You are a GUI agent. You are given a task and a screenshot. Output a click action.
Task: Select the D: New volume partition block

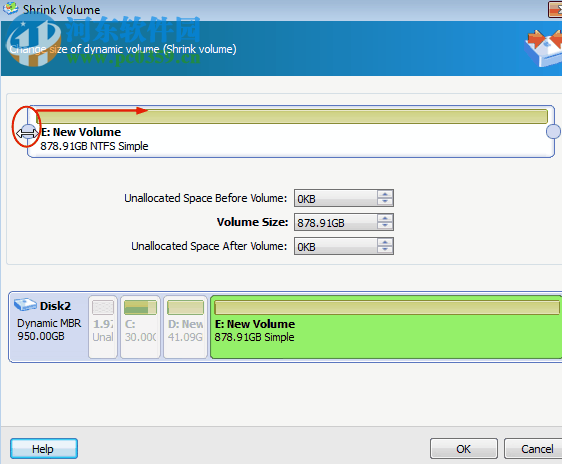[185, 327]
